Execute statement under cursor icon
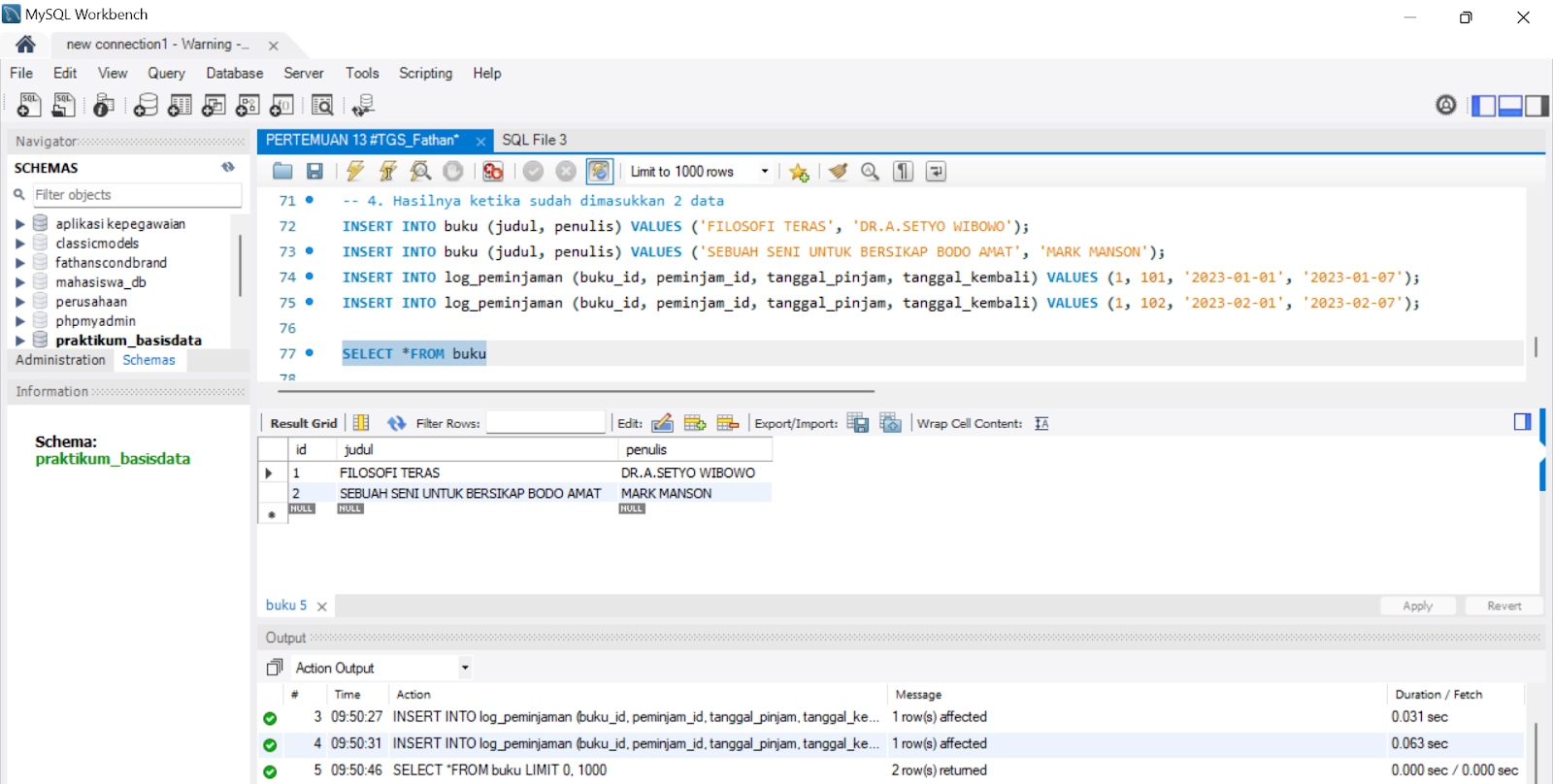This screenshot has height=784, width=1553. click(388, 172)
